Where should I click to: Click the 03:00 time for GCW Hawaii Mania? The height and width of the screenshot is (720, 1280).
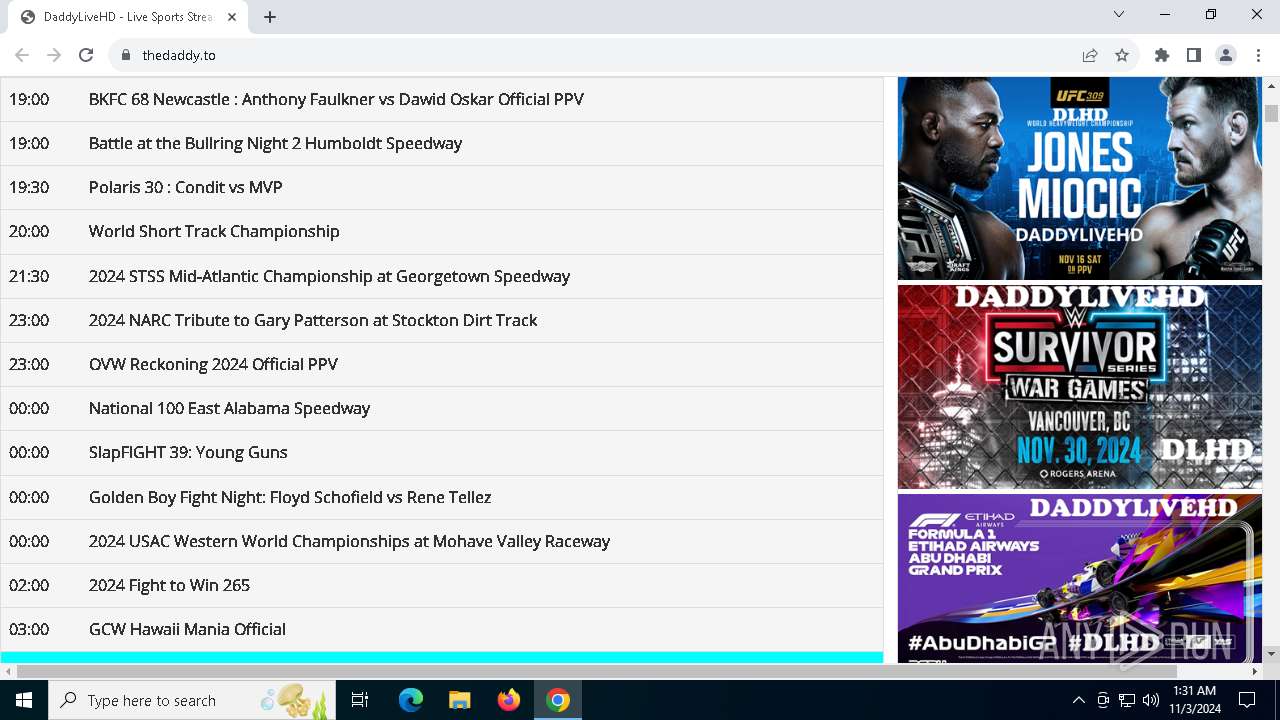pyautogui.click(x=29, y=629)
